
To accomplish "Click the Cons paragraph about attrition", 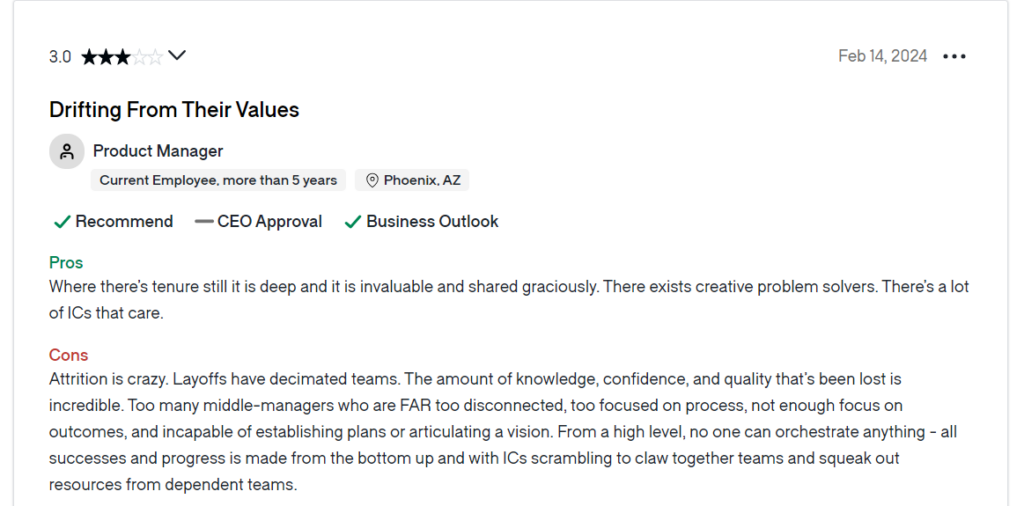I will 503,432.
